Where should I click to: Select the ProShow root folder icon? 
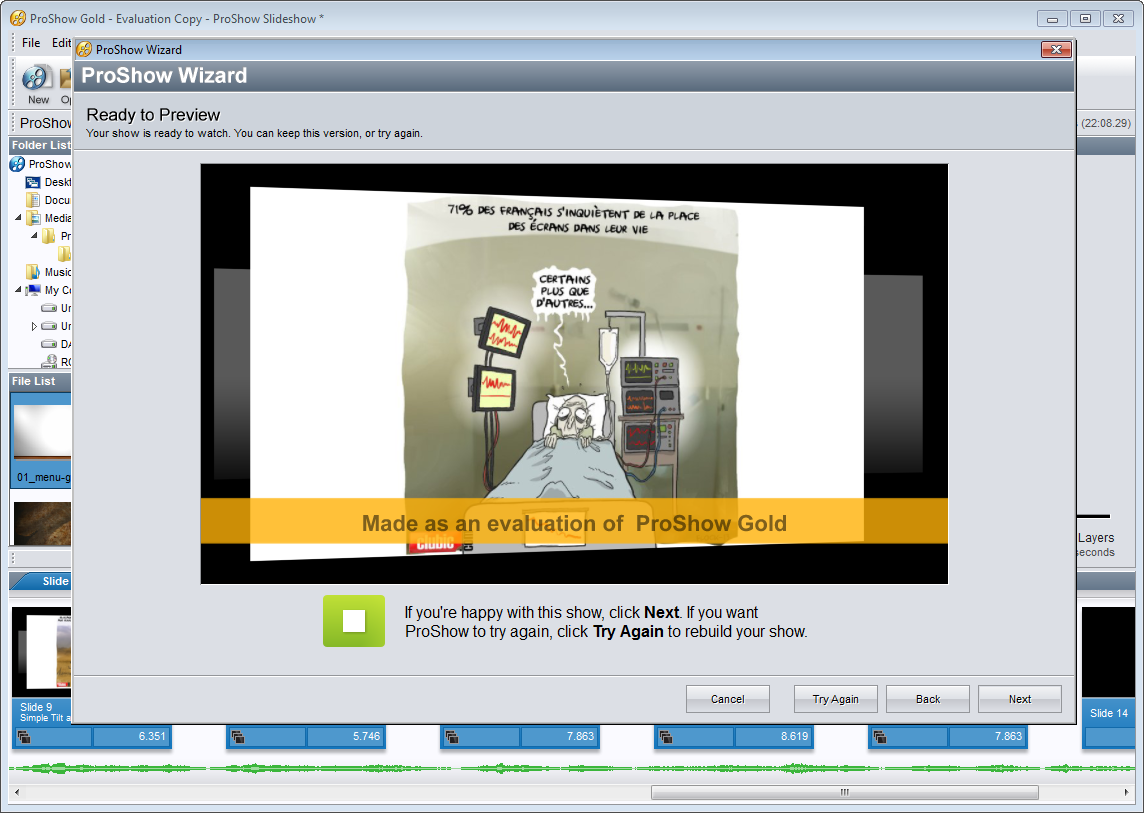coord(18,164)
